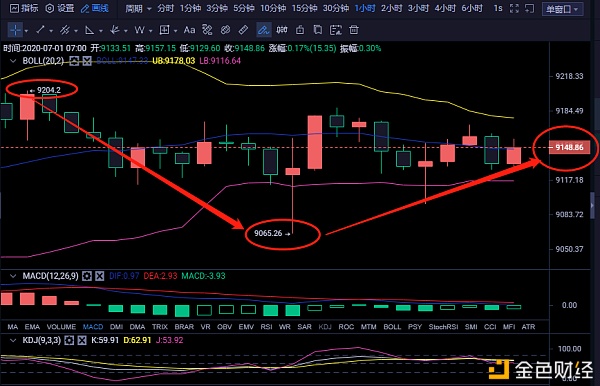Open KDJ indicator settings gear
This screenshot has width=600, height=386.
click(69, 340)
